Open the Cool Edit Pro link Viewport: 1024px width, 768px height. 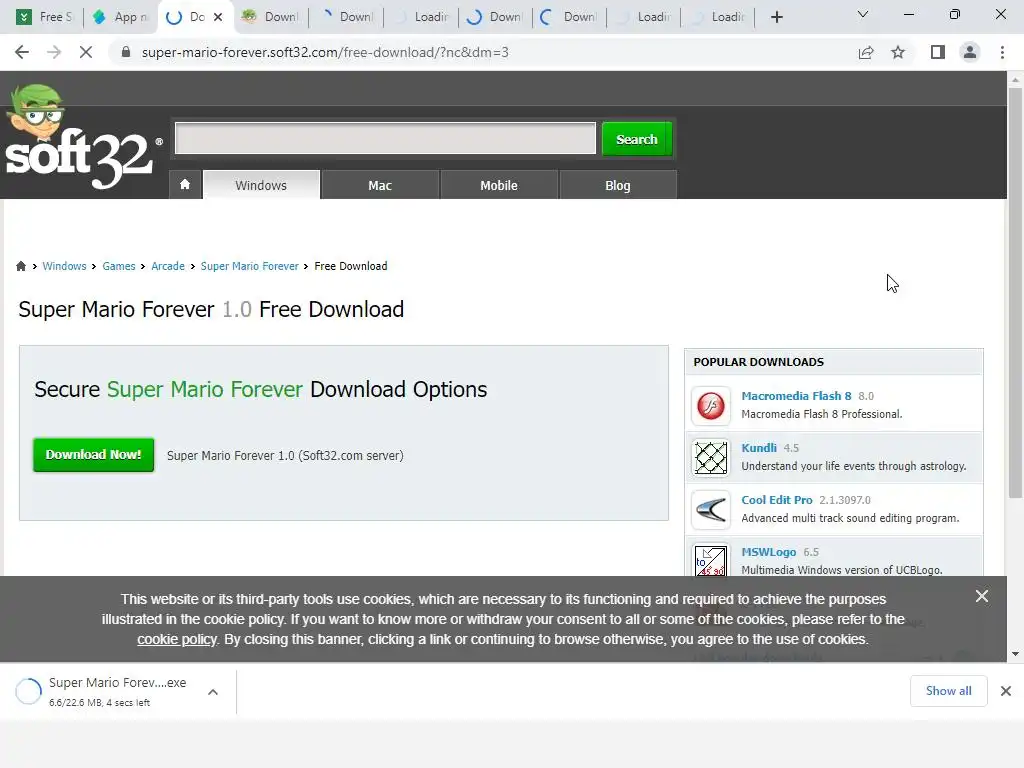[x=776, y=500]
